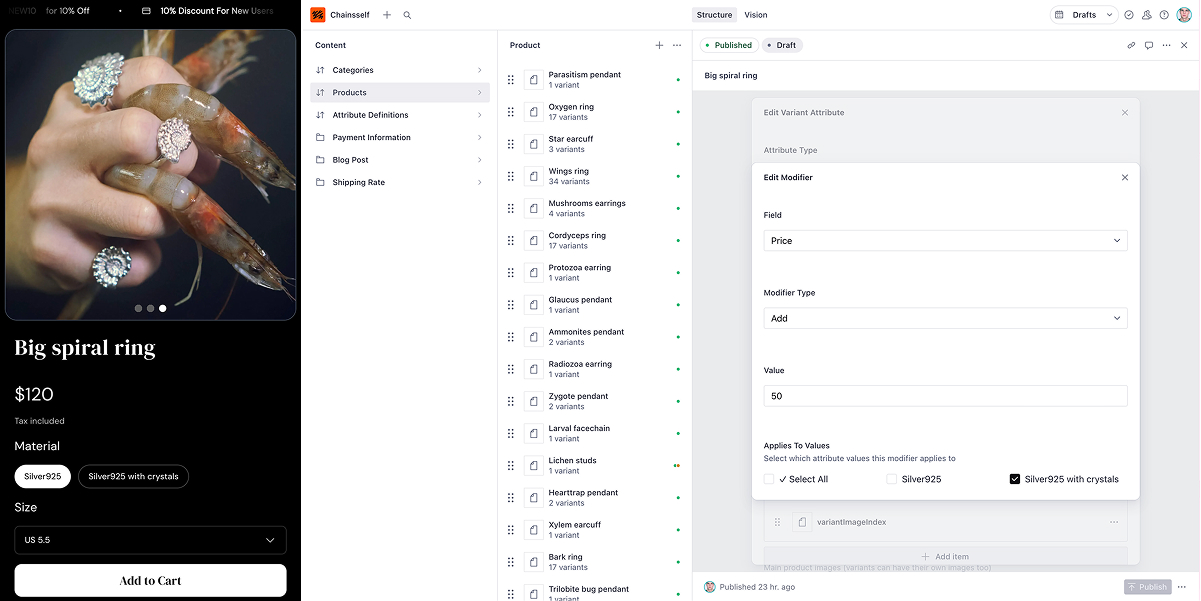Click in the Value input containing 50
1201x601 pixels.
pos(945,396)
